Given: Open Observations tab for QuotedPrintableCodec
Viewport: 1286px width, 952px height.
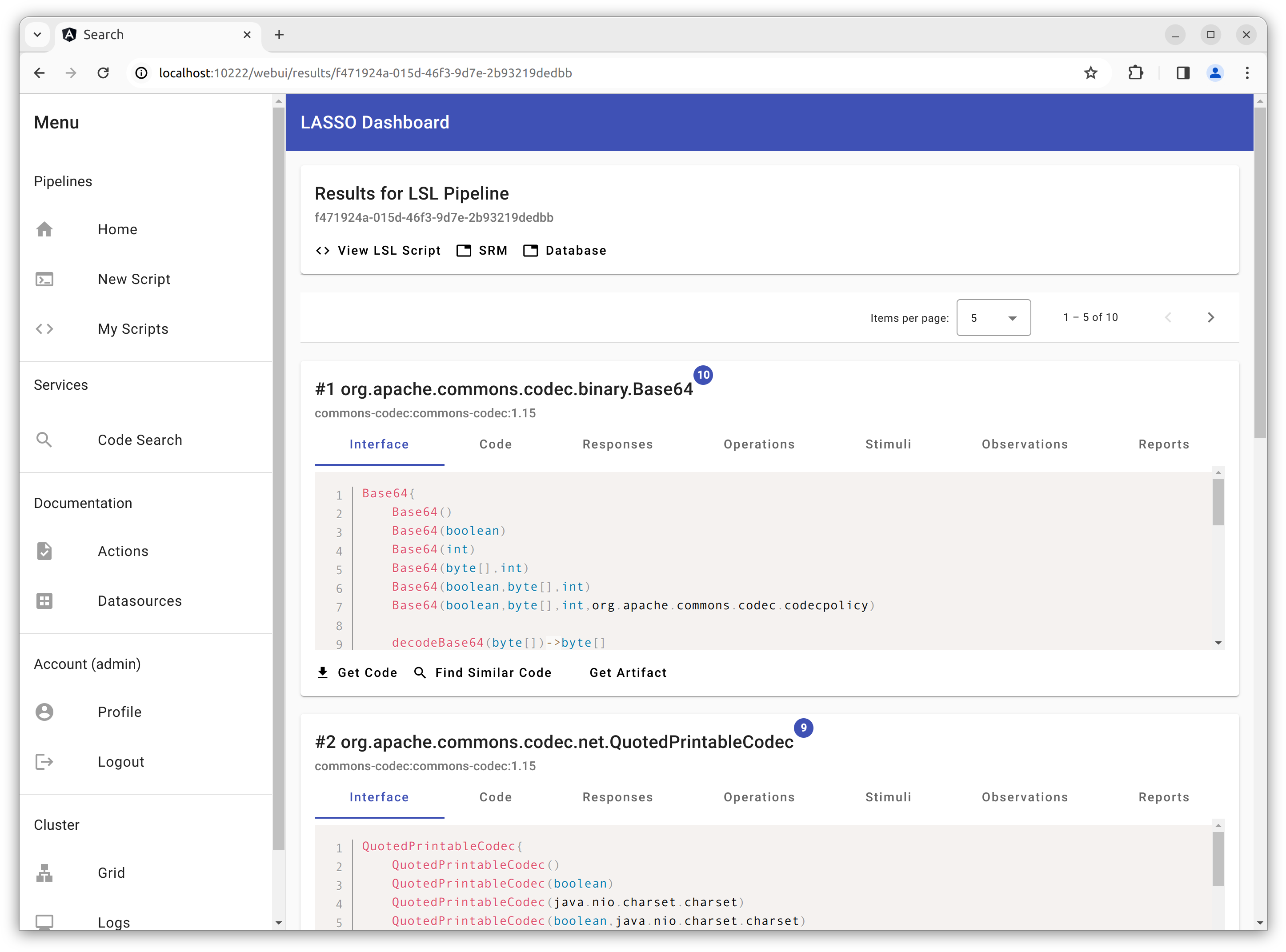Looking at the screenshot, I should pos(1024,798).
